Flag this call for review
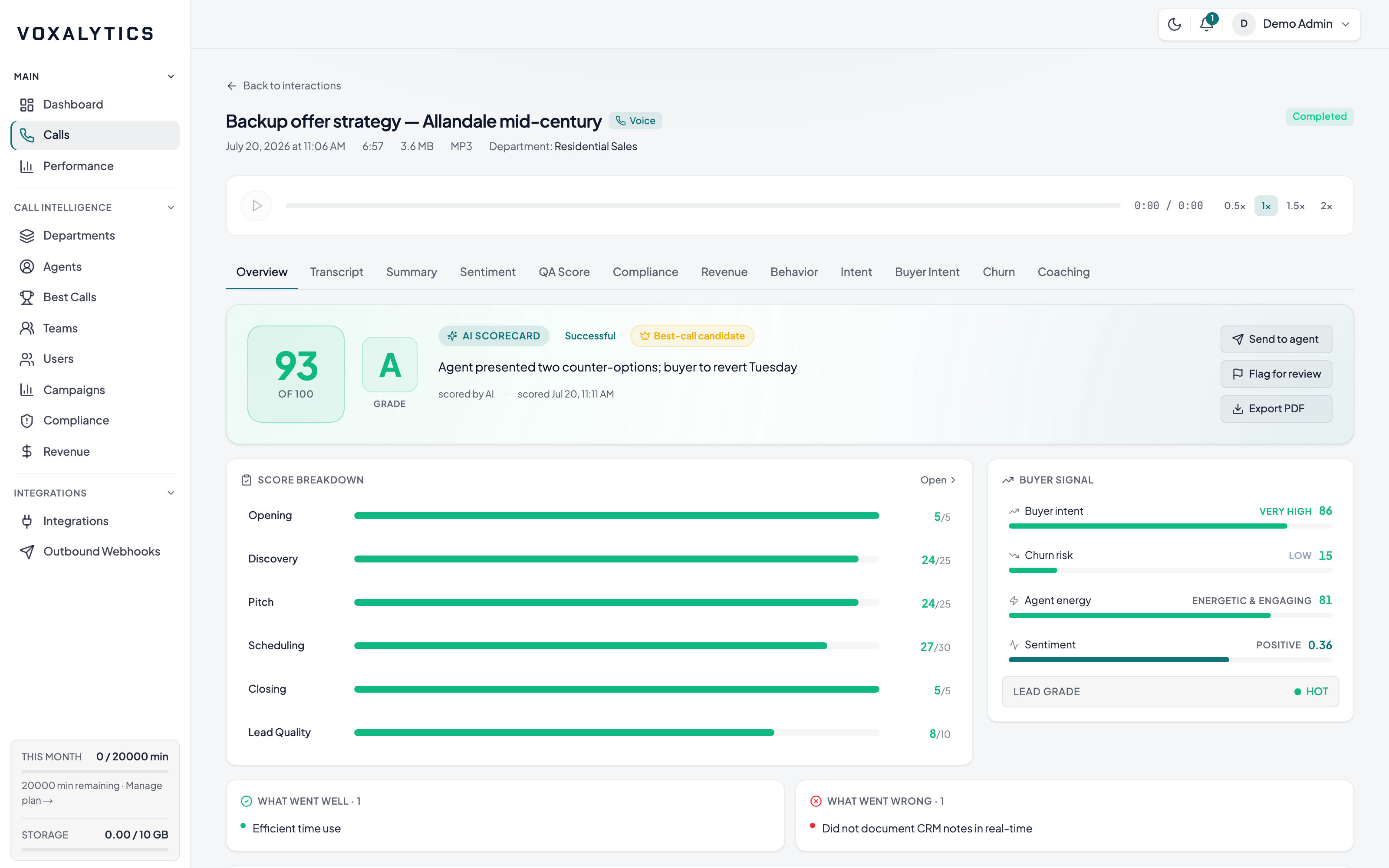Image resolution: width=1389 pixels, height=868 pixels. click(x=1276, y=374)
